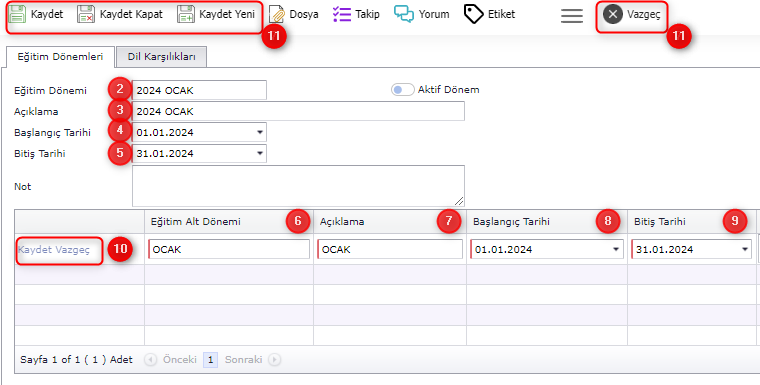
Task: Click the Vazgeç toolbar label
Action: (644, 15)
